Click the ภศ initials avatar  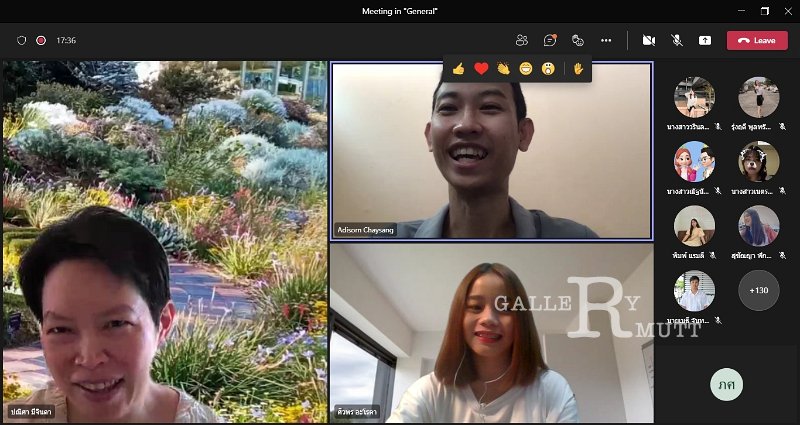point(727,384)
